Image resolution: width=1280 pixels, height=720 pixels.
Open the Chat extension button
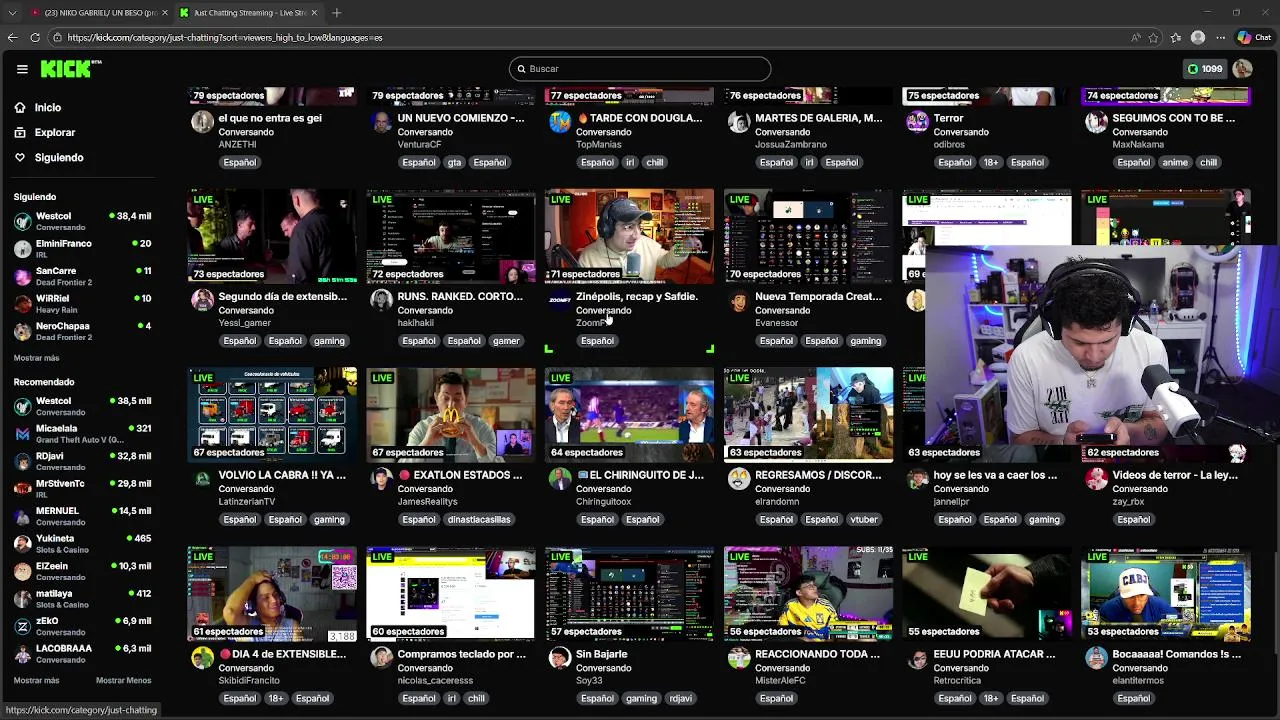(1254, 38)
